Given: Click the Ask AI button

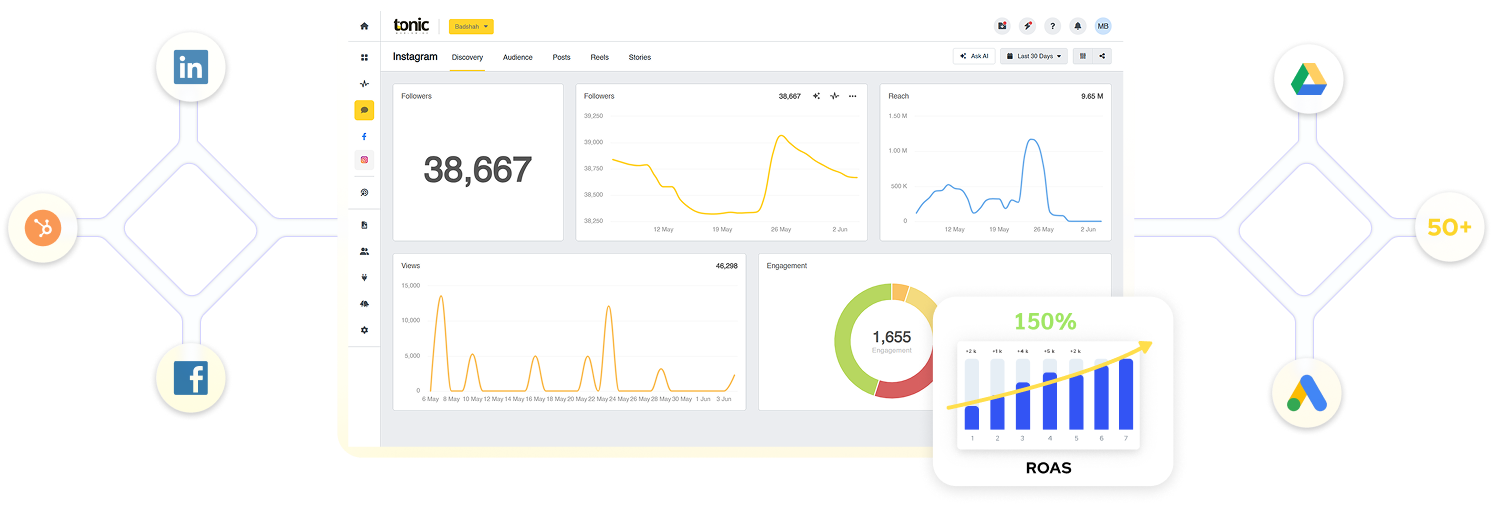Looking at the screenshot, I should click(x=974, y=56).
